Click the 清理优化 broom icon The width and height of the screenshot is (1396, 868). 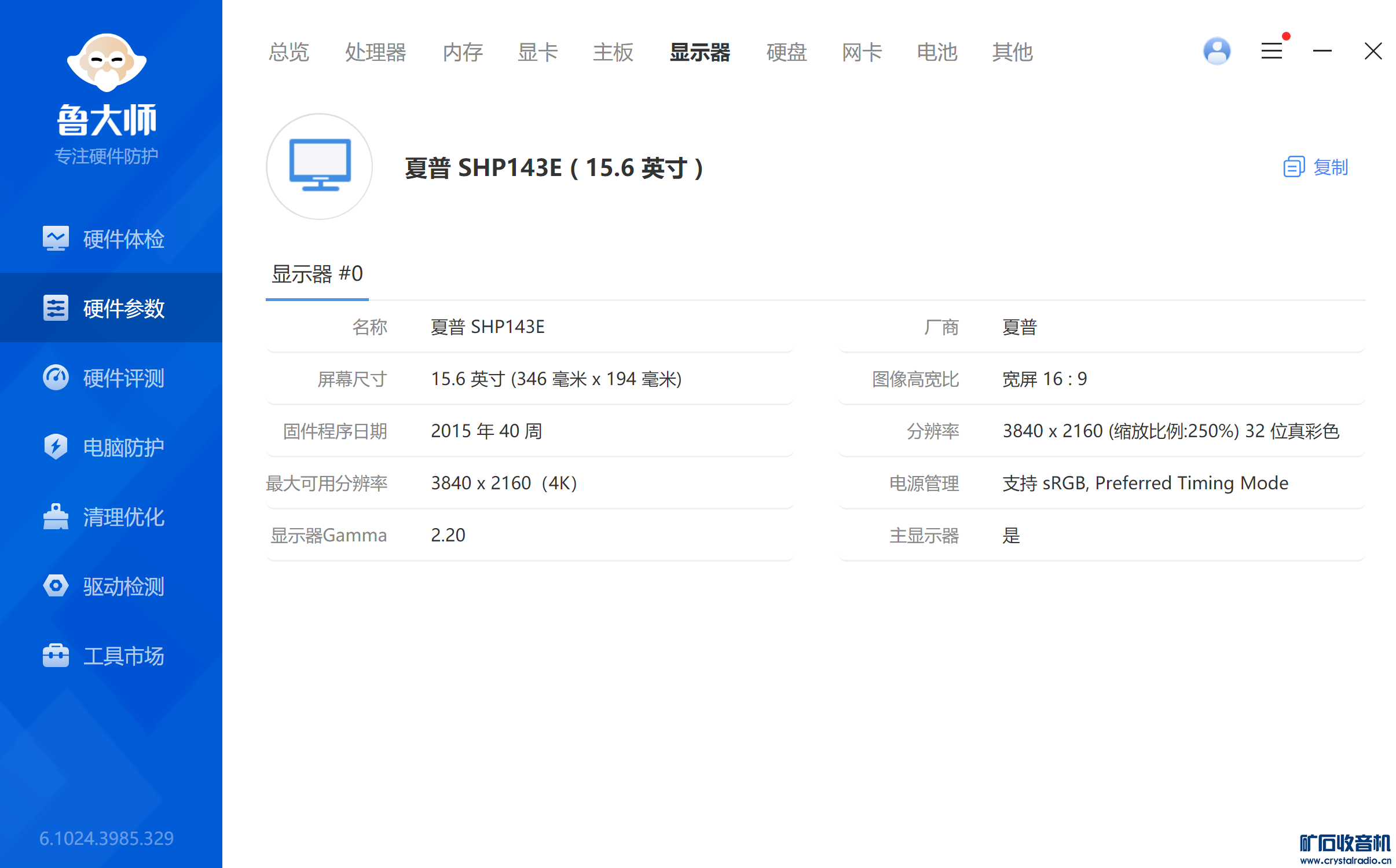56,517
